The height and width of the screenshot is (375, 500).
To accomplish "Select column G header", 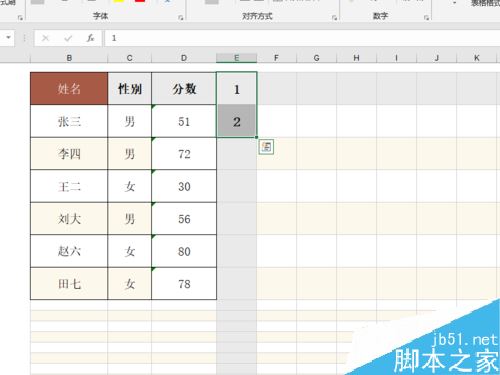I will pos(317,58).
